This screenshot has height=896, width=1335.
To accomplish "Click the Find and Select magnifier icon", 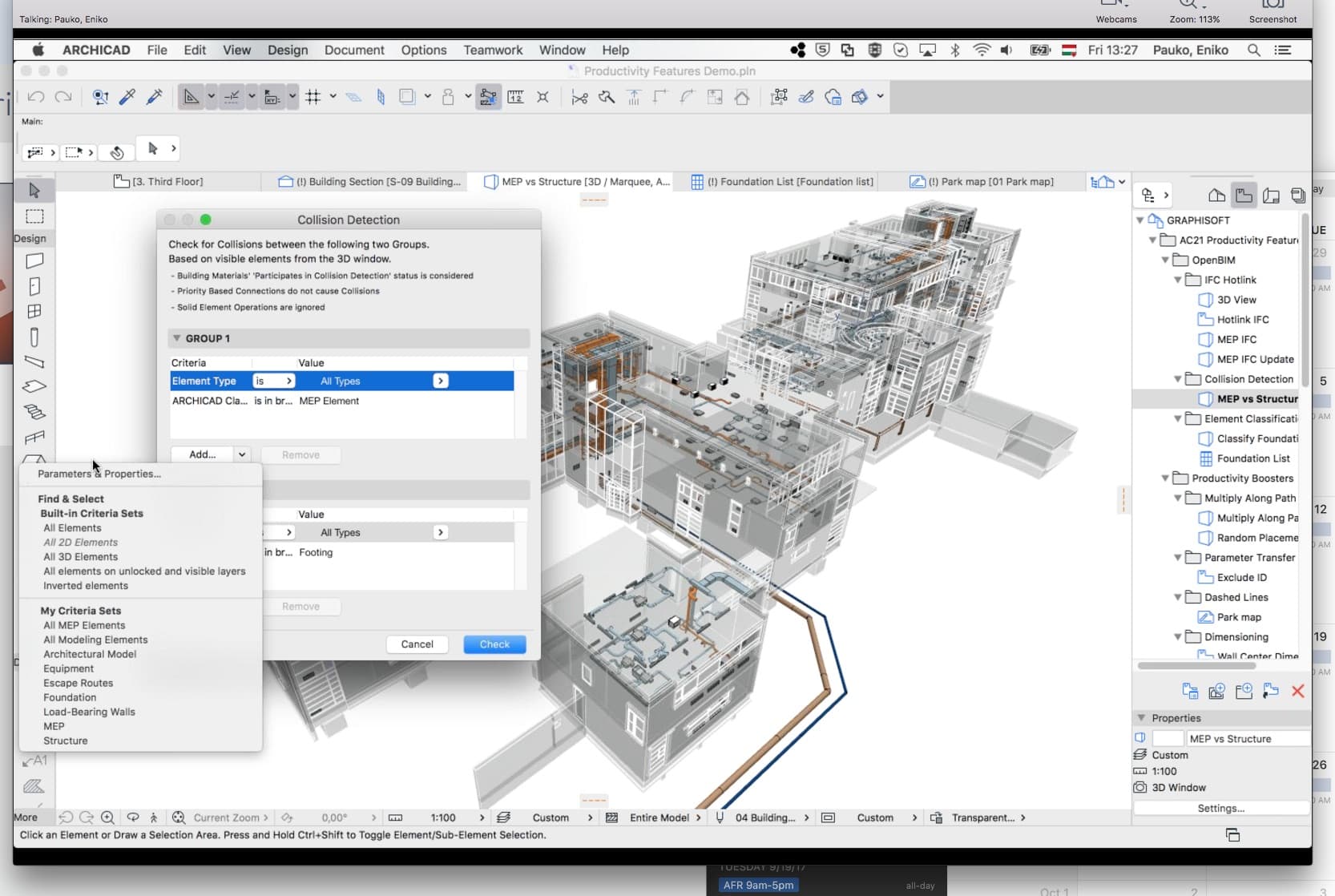I will click(x=100, y=97).
